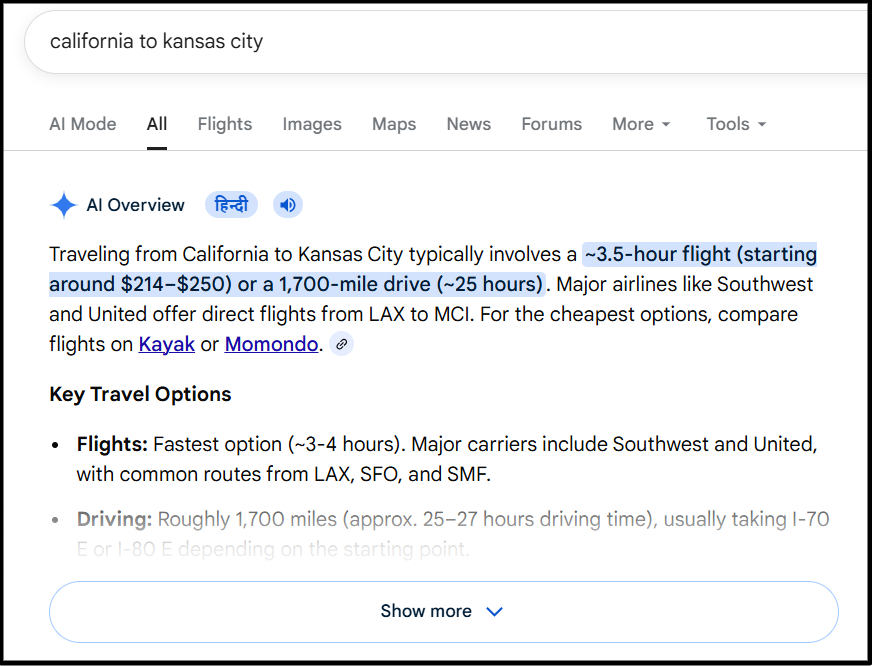Switch AI Overview language to Hindi
Viewport: 872px width, 666px height.
pos(232,205)
